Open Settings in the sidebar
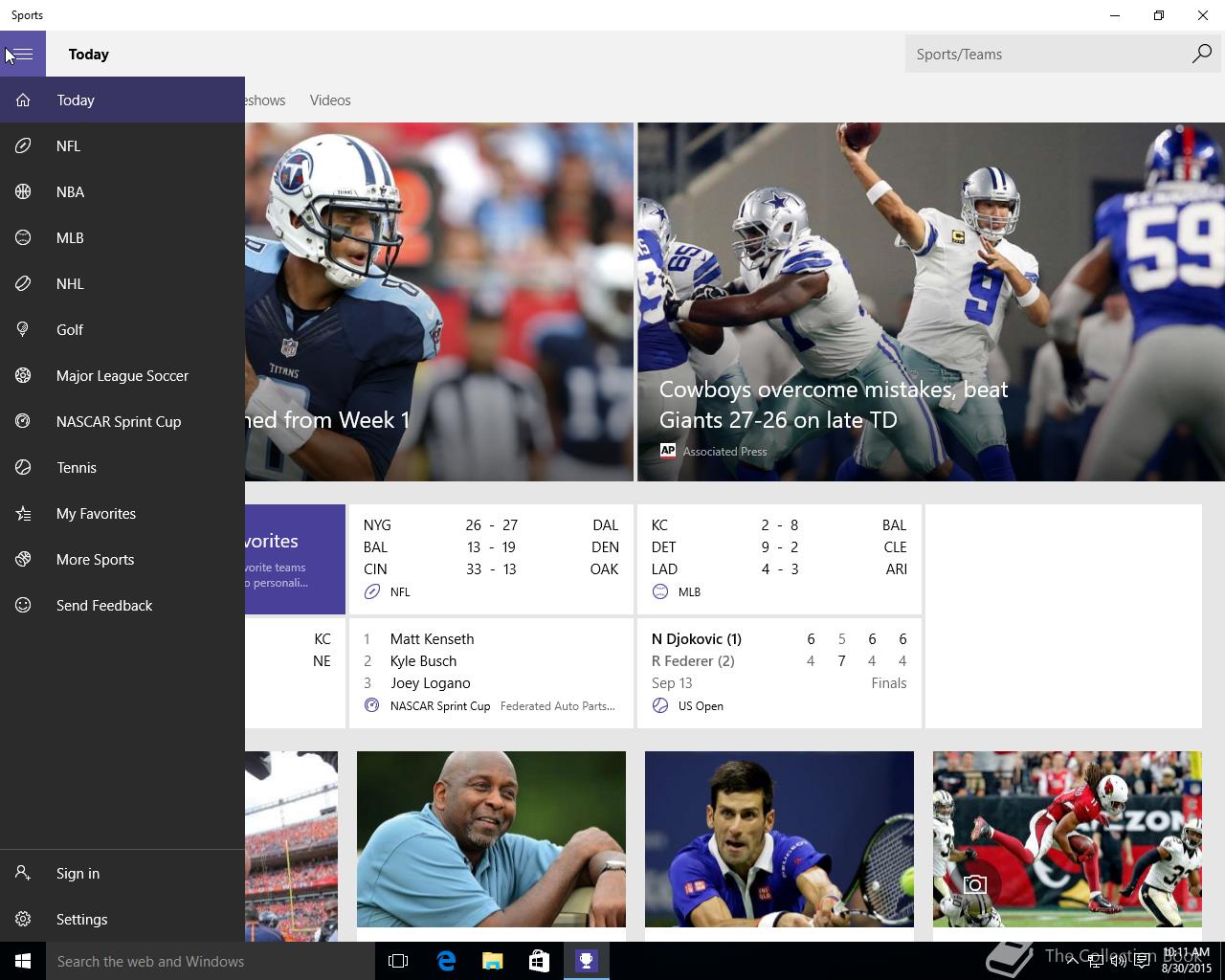 tap(122, 919)
